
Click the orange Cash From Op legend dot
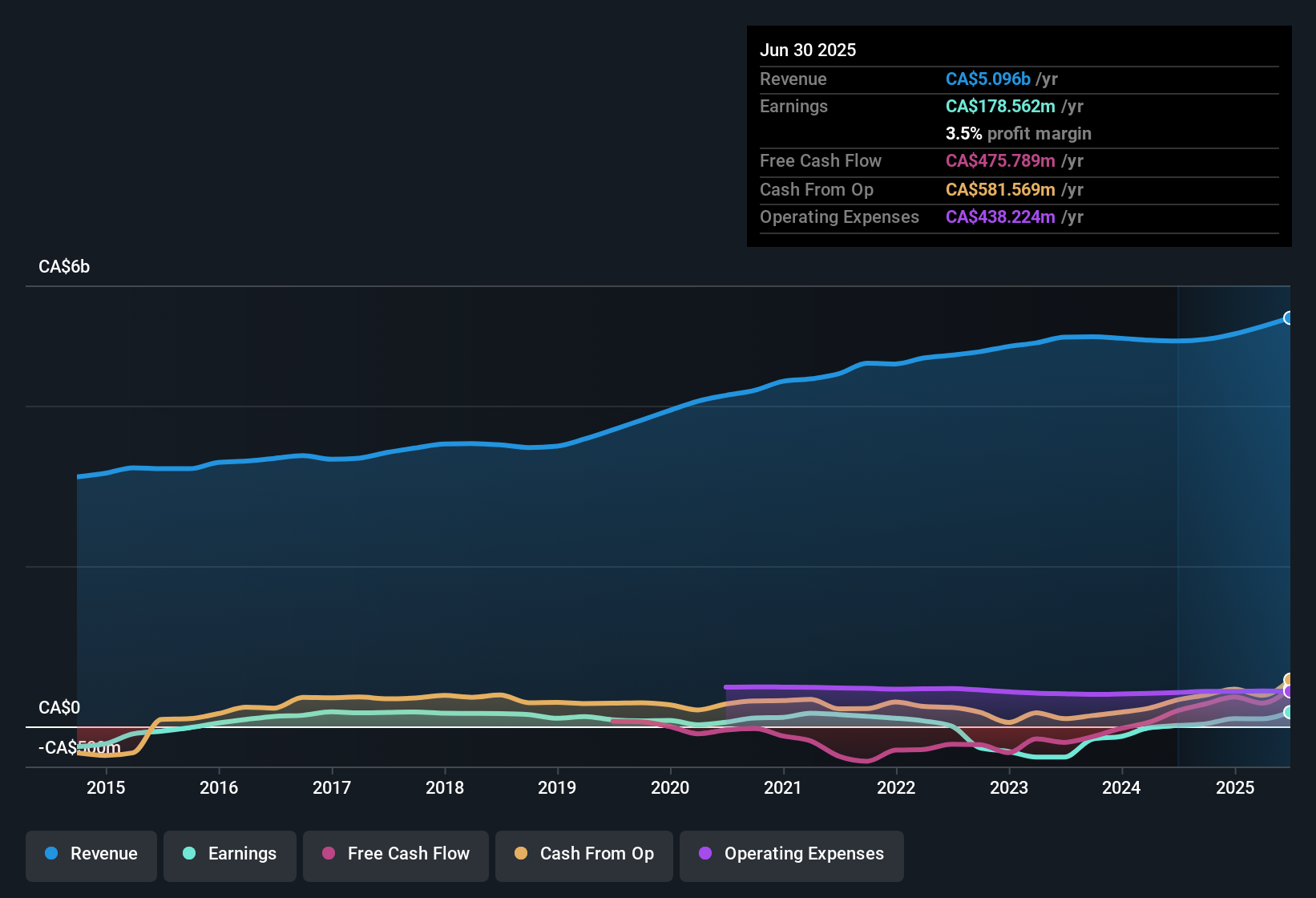click(520, 854)
